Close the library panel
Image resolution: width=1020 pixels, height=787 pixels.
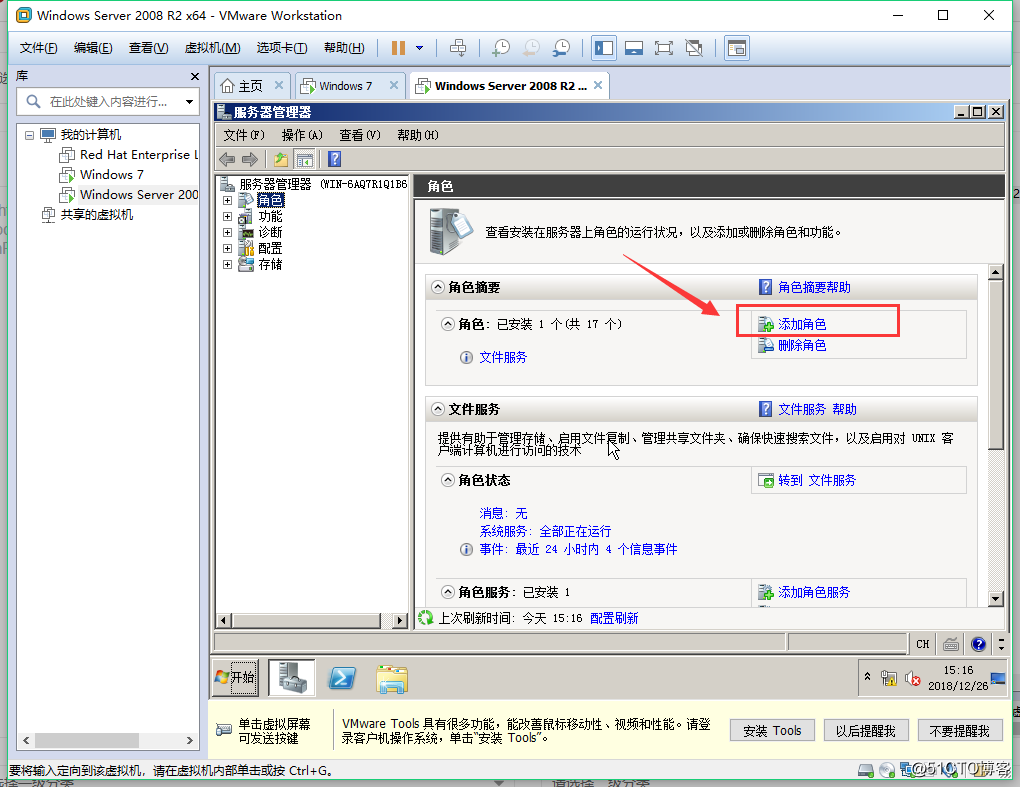click(x=195, y=77)
